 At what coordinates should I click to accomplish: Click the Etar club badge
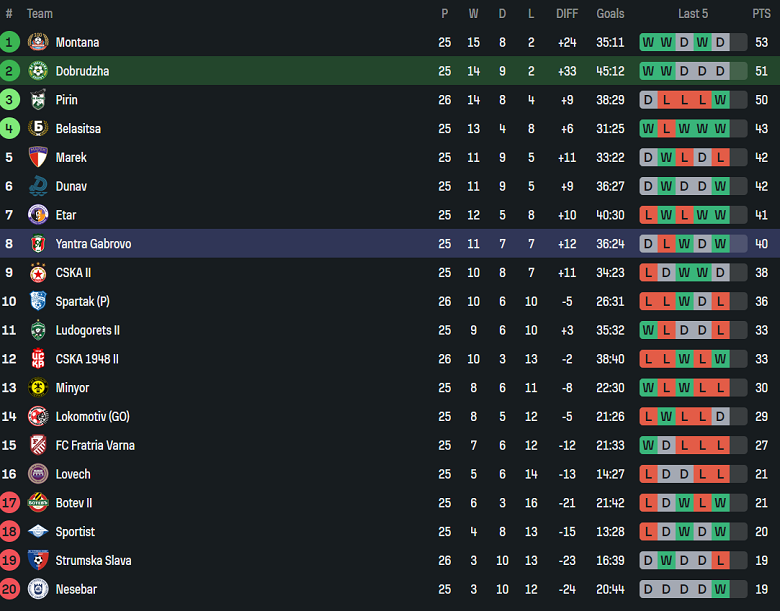38,215
